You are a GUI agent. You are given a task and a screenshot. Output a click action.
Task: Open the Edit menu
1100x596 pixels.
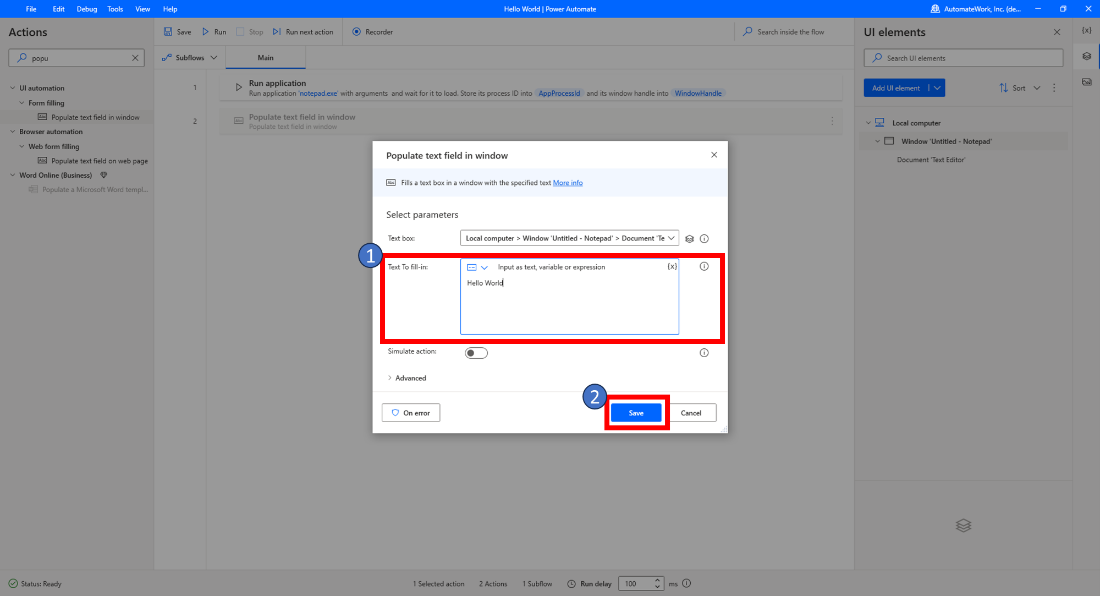(x=58, y=9)
